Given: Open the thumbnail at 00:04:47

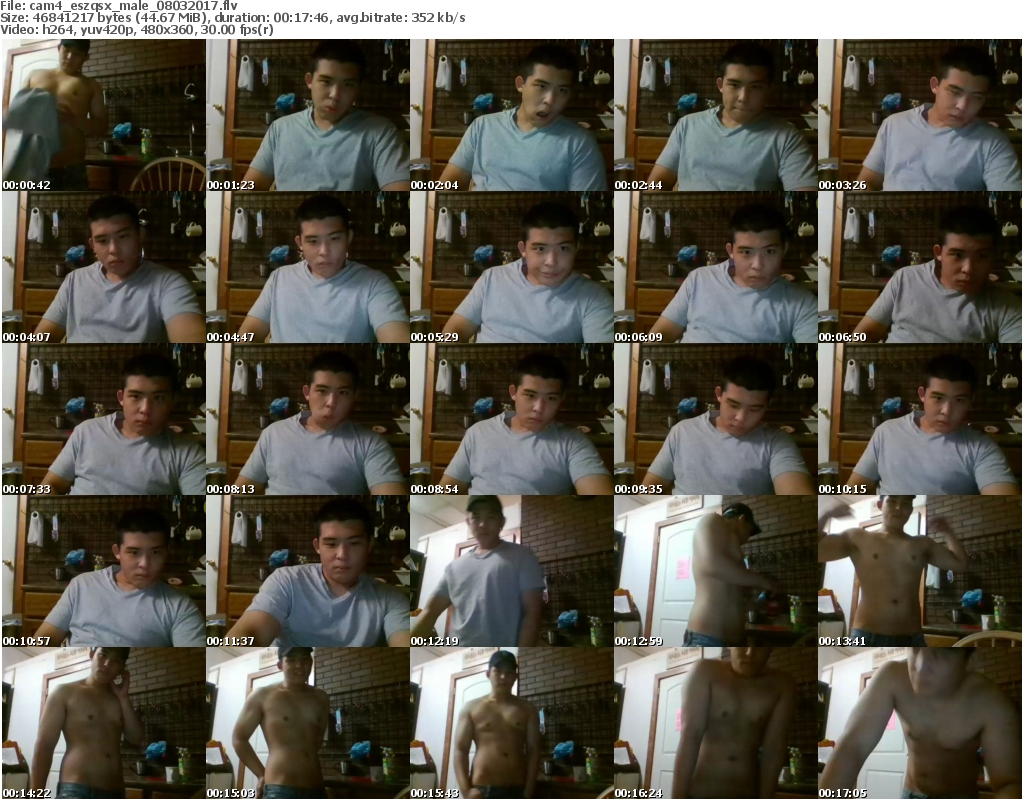Looking at the screenshot, I should point(308,267).
